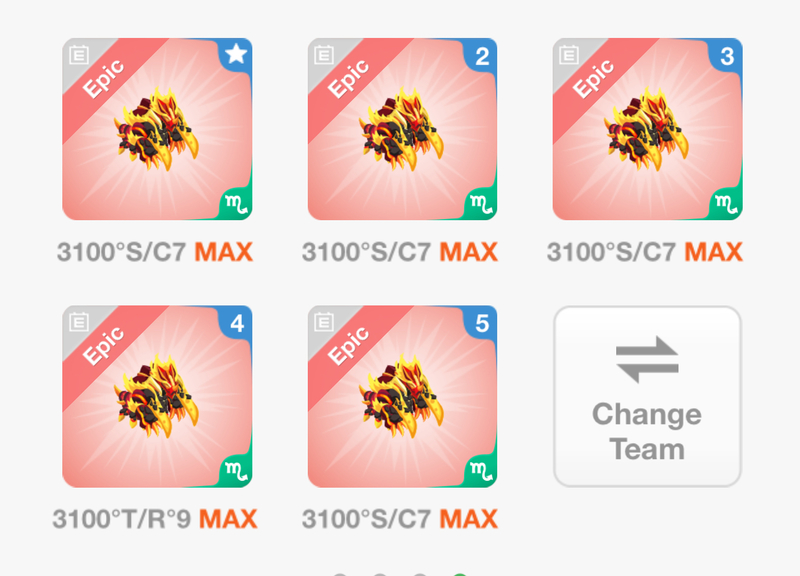
Task: Tap the Scorpio sign icon on card 4
Action: [236, 471]
